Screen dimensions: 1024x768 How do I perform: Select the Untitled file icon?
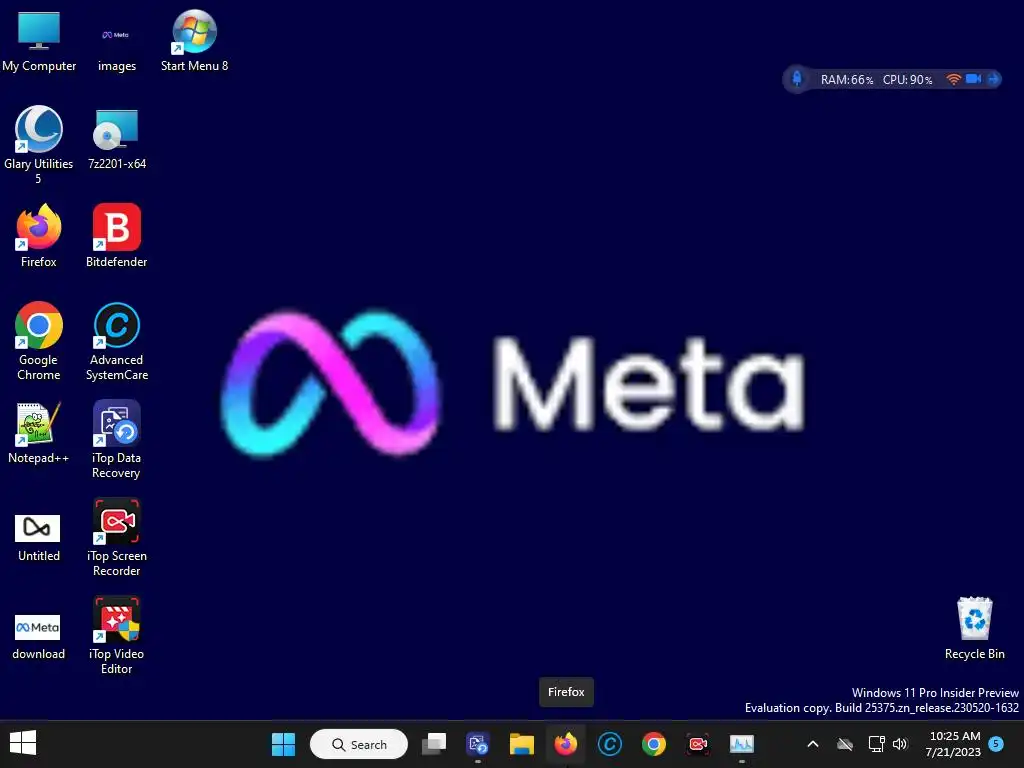39,537
